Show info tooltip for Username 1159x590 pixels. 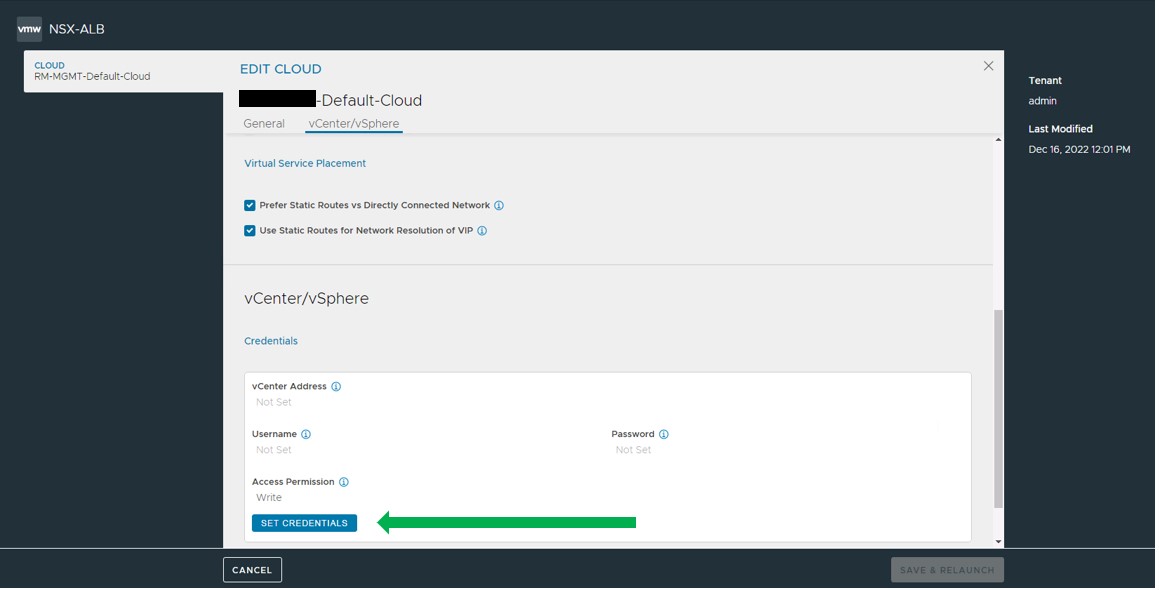pos(306,434)
